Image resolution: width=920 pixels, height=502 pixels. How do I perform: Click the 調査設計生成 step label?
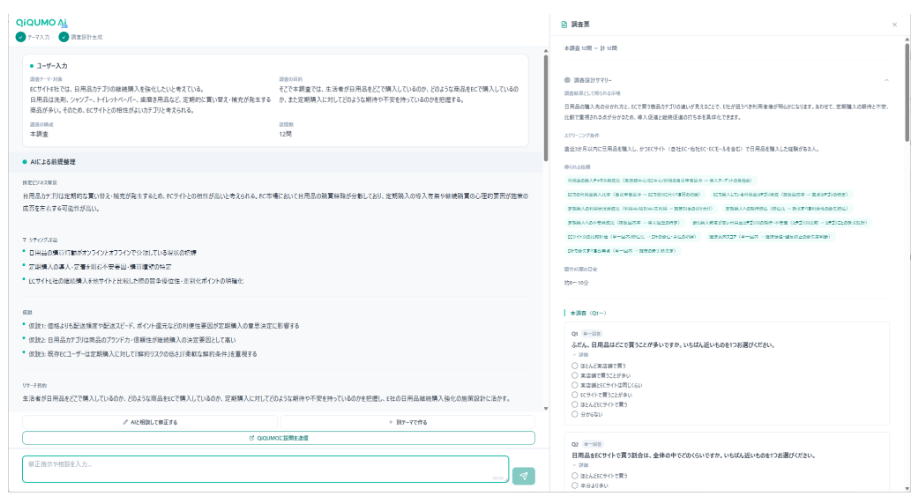[x=86, y=37]
